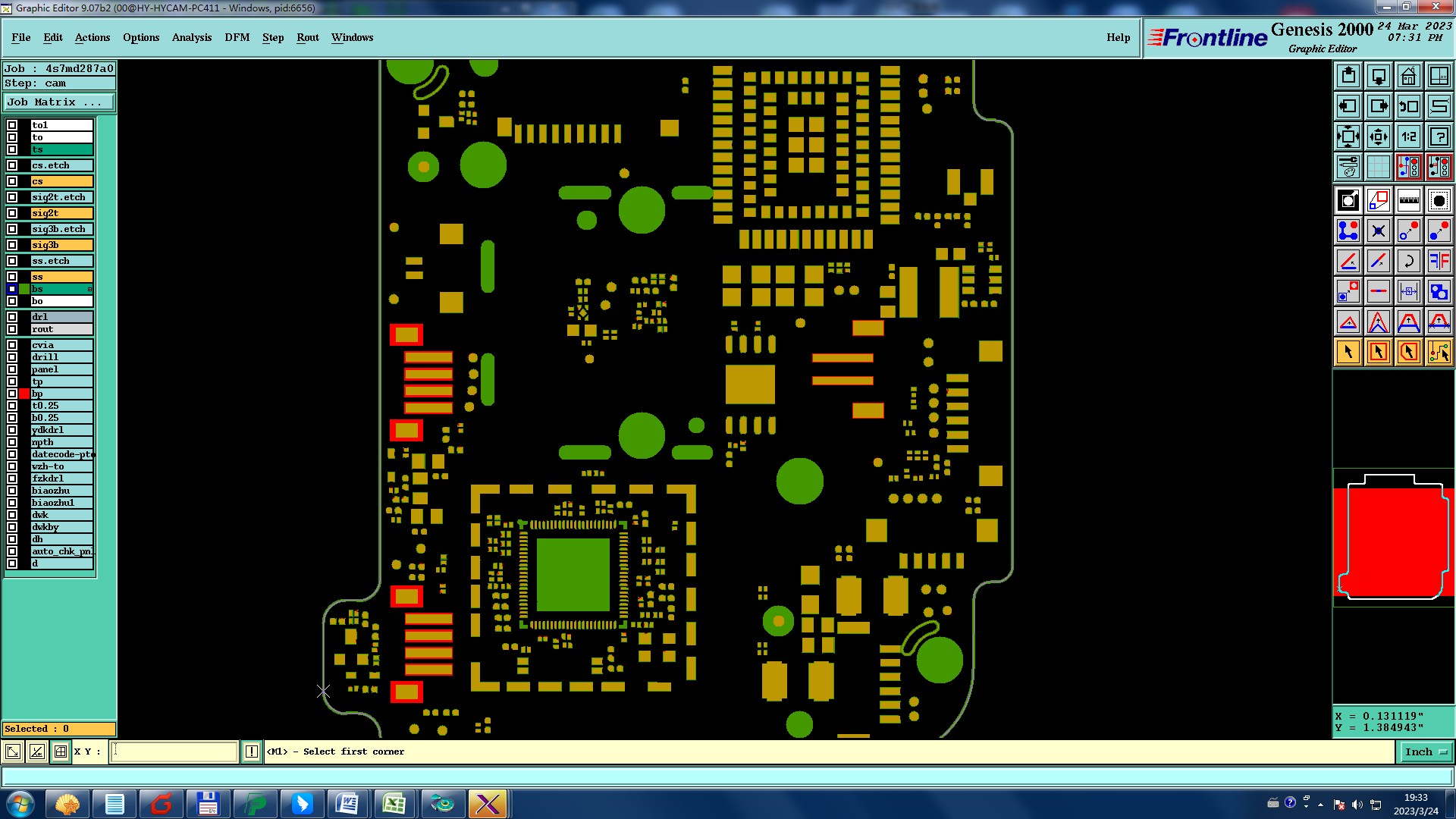Toggle the rout layer display checkbox

pyautogui.click(x=12, y=329)
